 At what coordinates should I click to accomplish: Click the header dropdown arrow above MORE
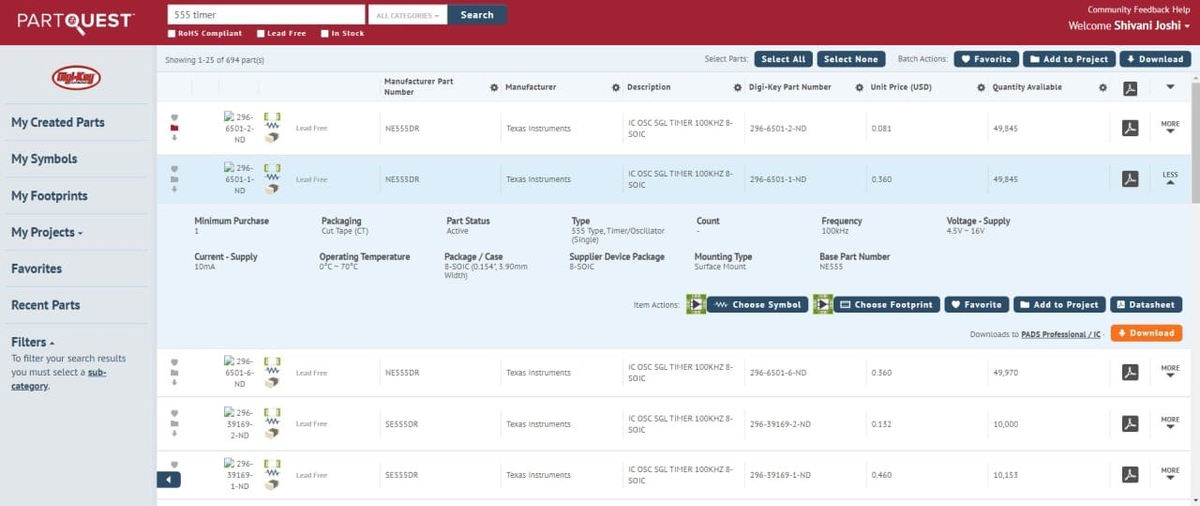coord(1171,87)
